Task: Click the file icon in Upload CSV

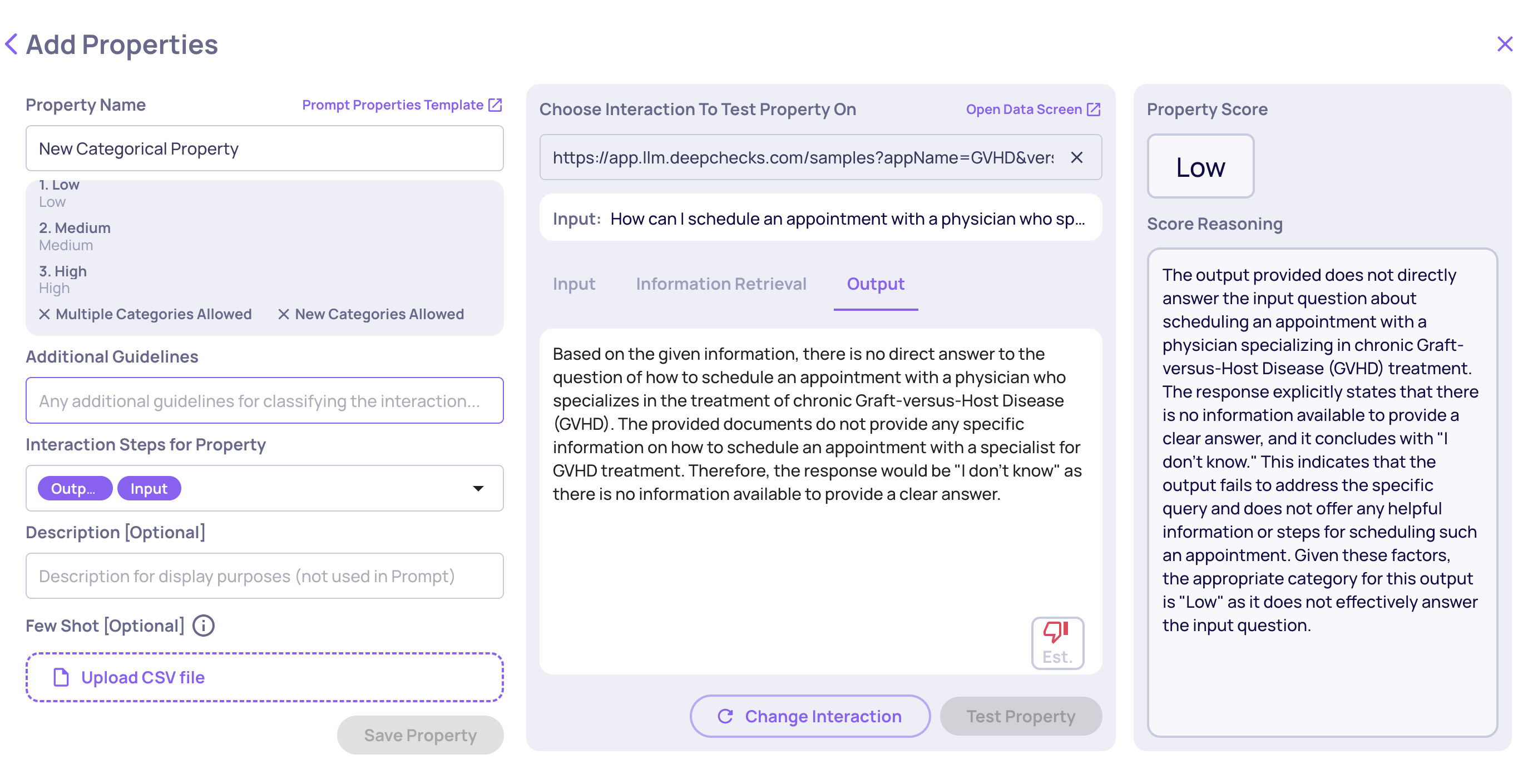Action: [x=61, y=677]
